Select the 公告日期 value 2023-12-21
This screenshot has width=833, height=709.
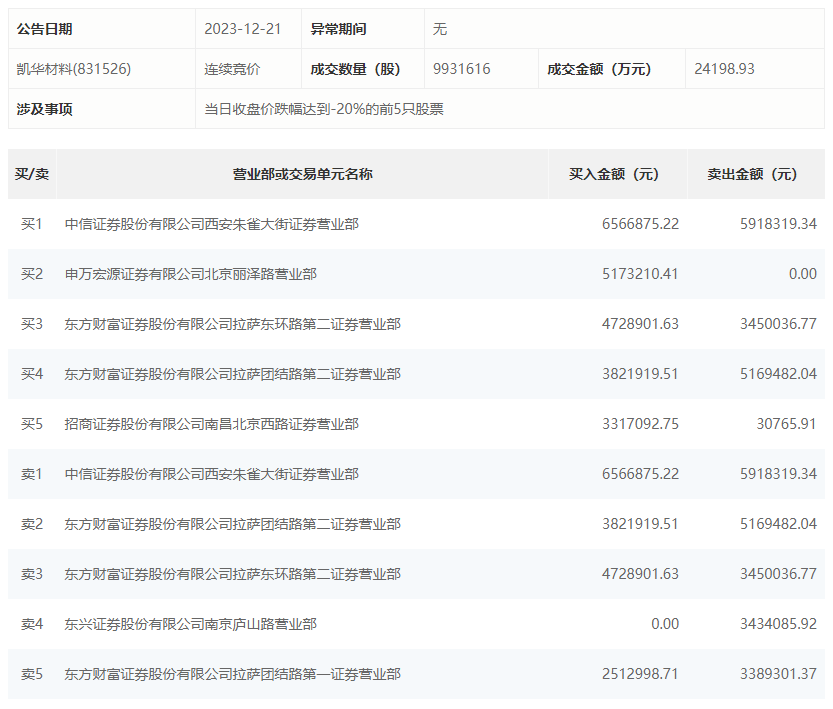point(243,29)
